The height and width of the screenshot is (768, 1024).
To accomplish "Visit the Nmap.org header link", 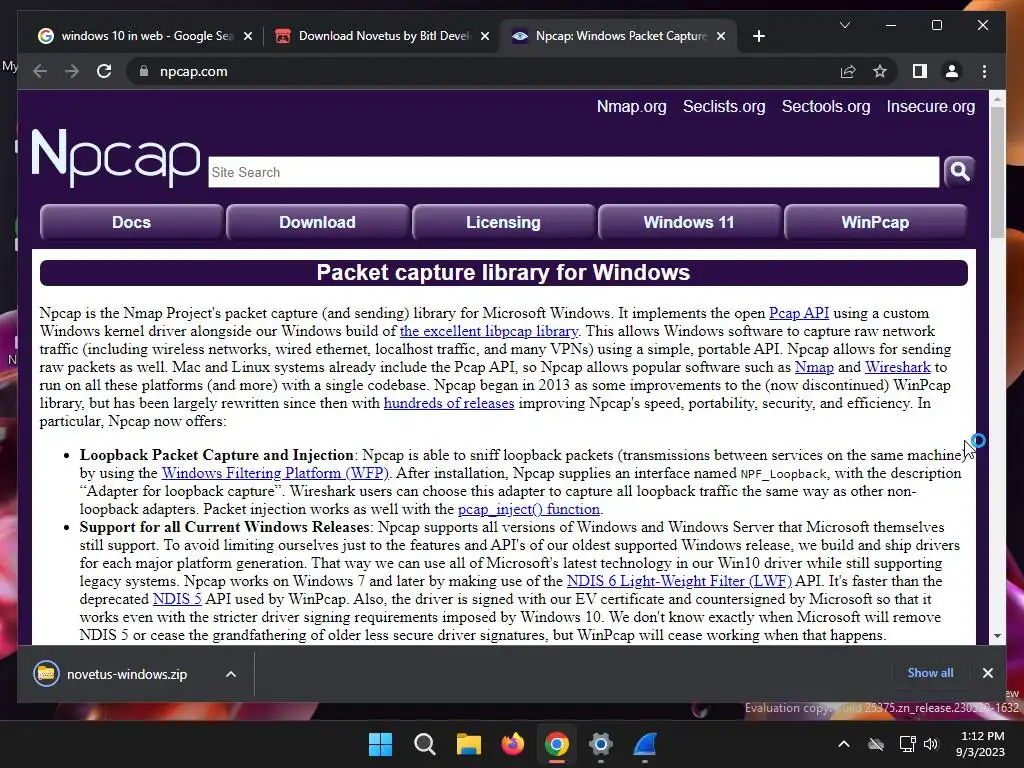I will pos(632,106).
